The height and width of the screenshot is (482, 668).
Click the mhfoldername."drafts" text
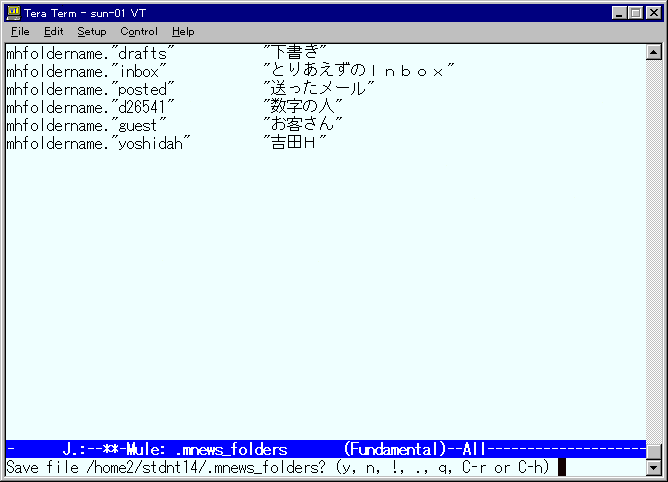point(90,53)
